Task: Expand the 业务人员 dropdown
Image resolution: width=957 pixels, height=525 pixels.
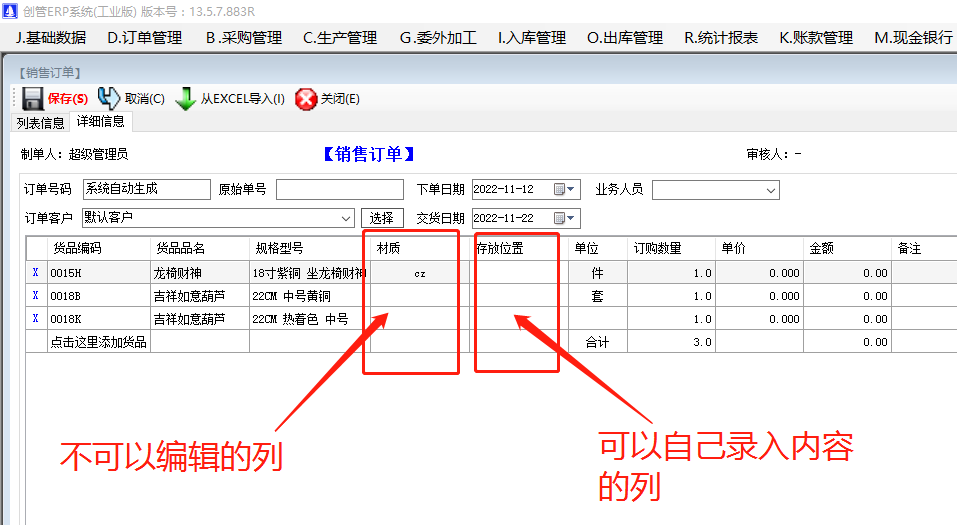Action: (771, 190)
